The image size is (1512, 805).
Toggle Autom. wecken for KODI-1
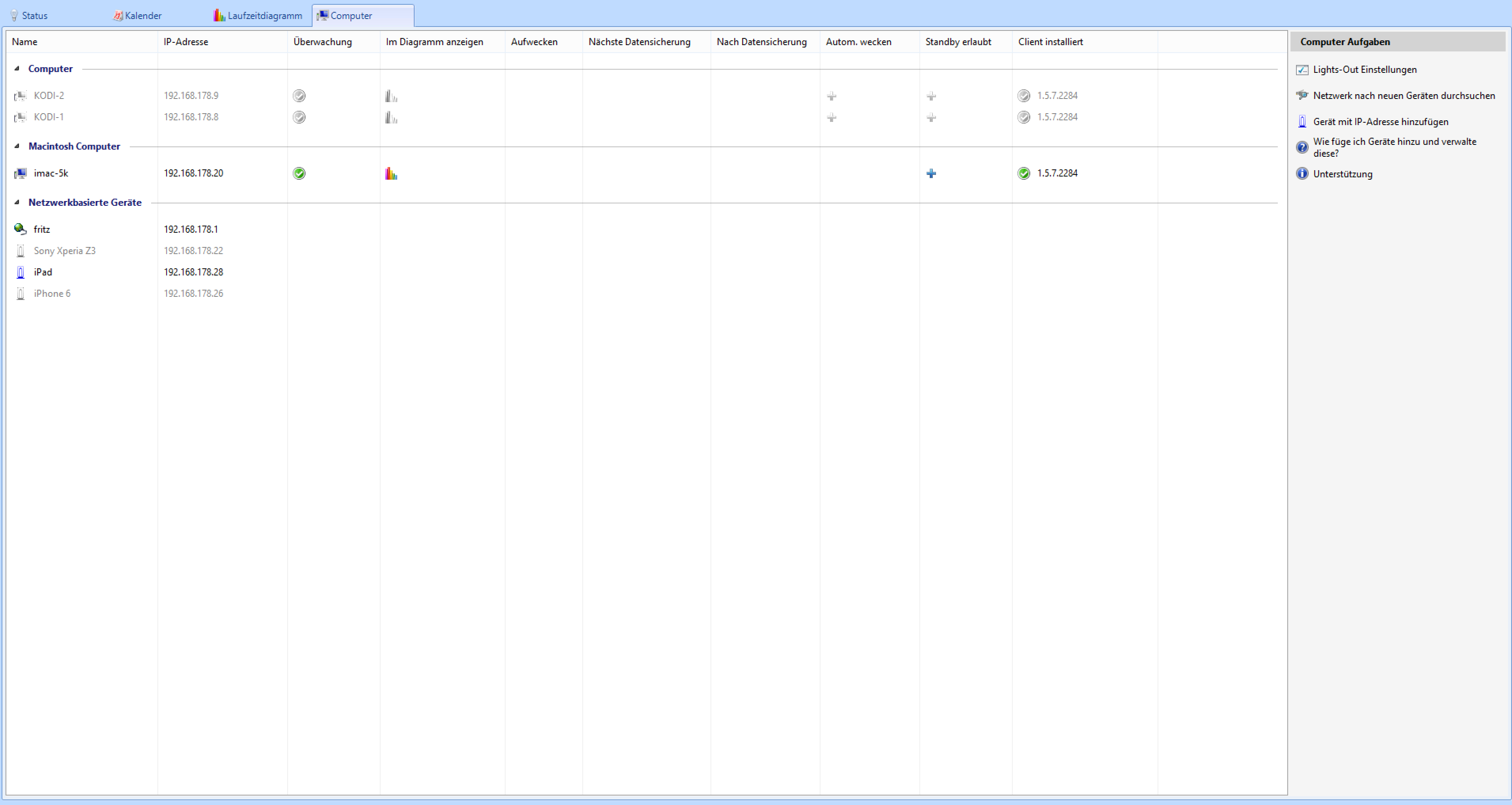point(832,118)
